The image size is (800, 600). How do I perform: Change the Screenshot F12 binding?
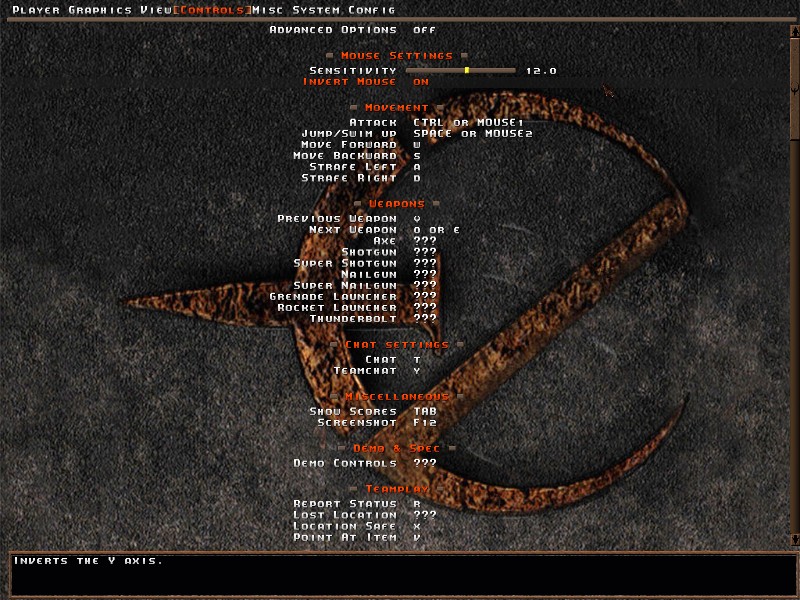tap(377, 423)
